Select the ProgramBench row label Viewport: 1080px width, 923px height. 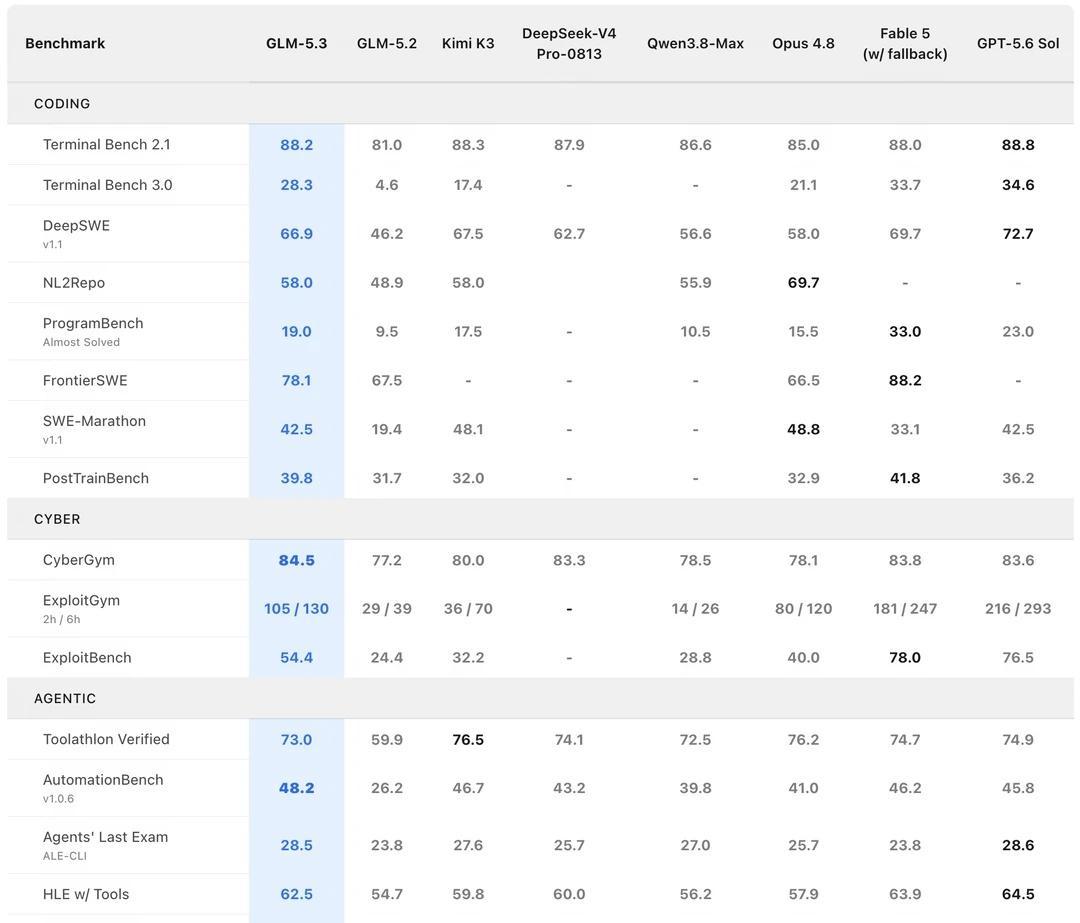click(93, 324)
